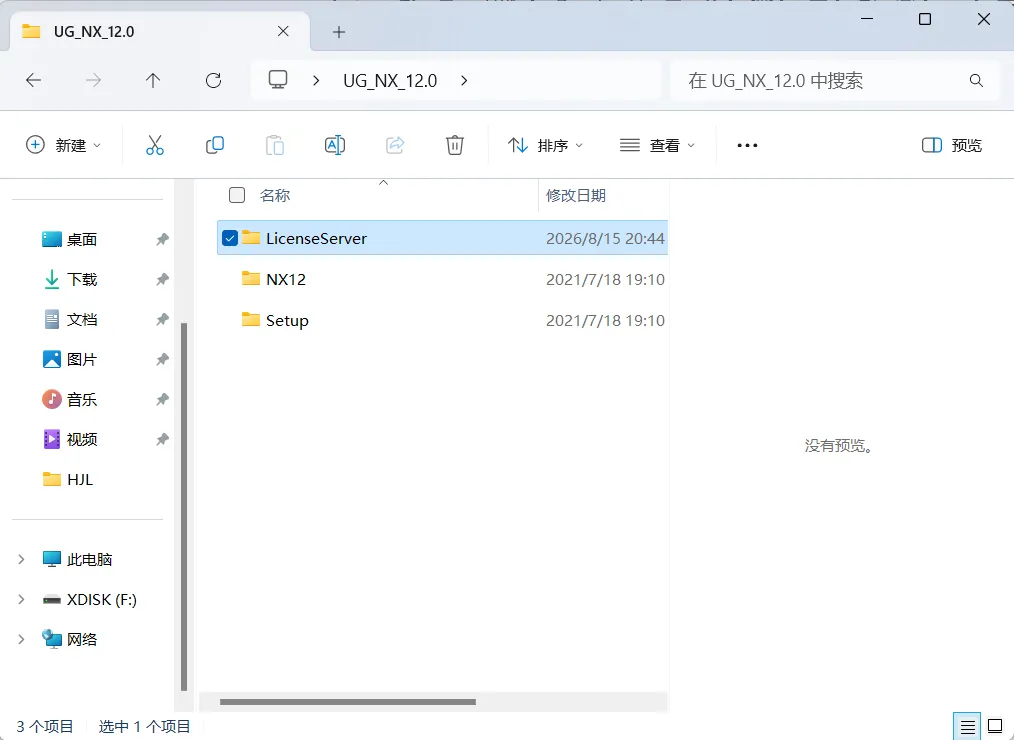Click the sidebar vertical scrollbar
Image resolution: width=1014 pixels, height=740 pixels.
pyautogui.click(x=184, y=506)
